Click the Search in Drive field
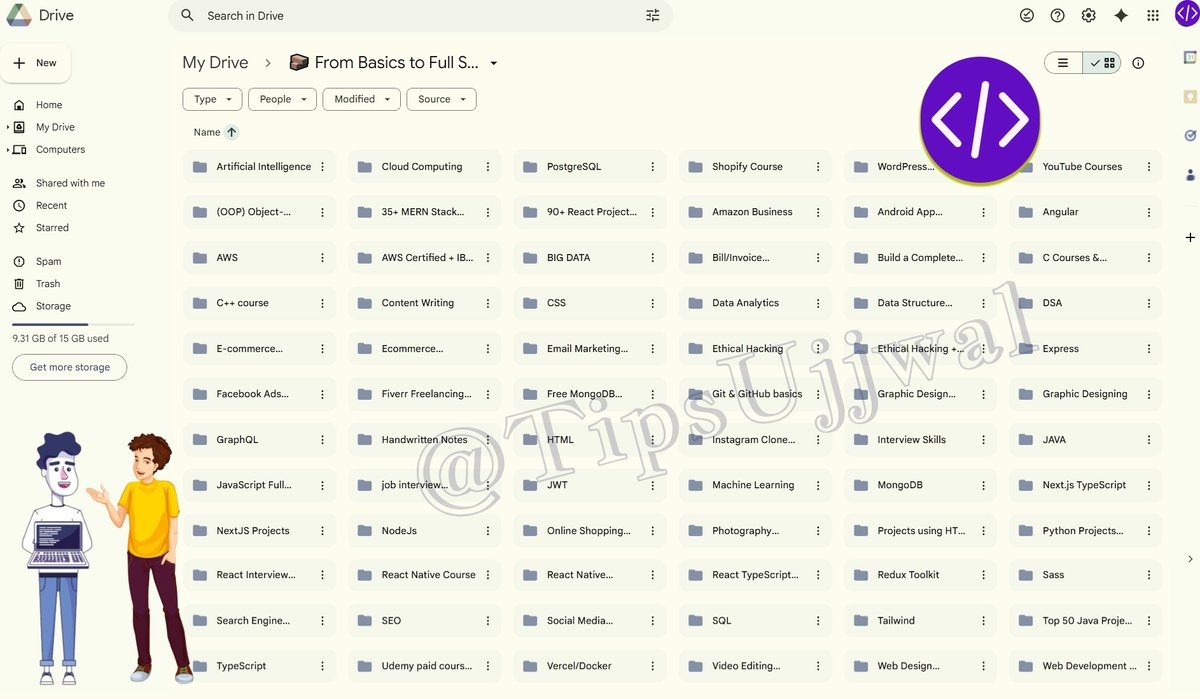The height and width of the screenshot is (699, 1200). [x=420, y=16]
